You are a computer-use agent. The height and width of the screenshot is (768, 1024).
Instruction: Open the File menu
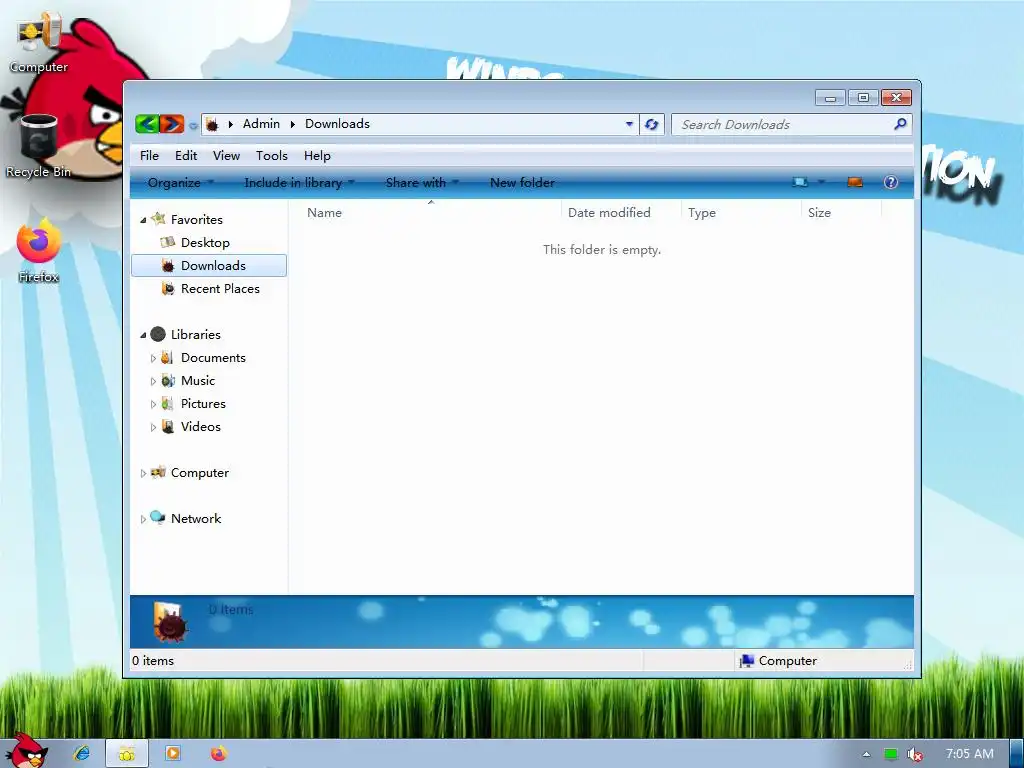149,155
